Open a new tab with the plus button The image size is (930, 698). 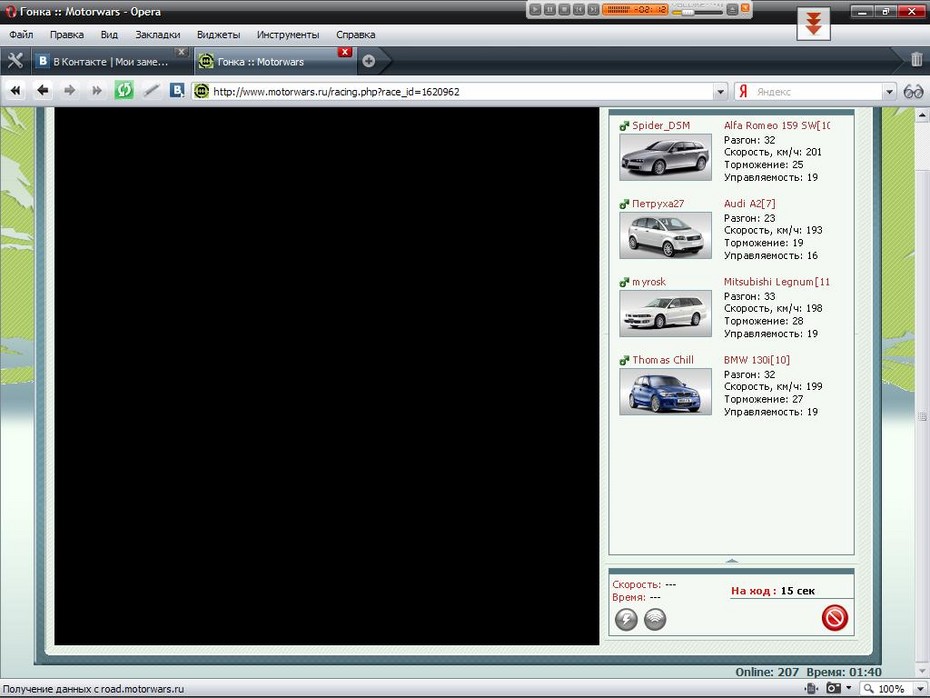pos(368,61)
